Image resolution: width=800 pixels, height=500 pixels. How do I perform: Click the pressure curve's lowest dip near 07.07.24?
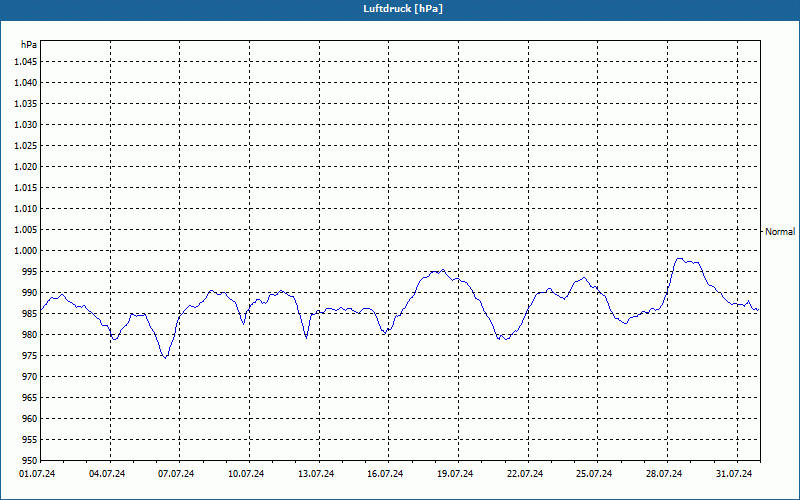(x=165, y=358)
